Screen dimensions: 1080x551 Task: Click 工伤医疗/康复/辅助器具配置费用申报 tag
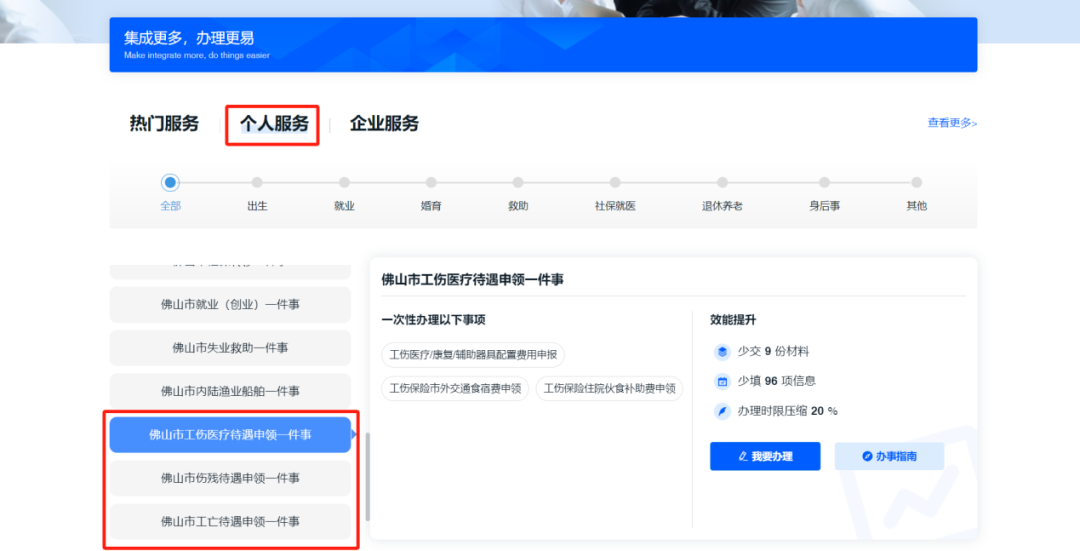click(x=473, y=355)
